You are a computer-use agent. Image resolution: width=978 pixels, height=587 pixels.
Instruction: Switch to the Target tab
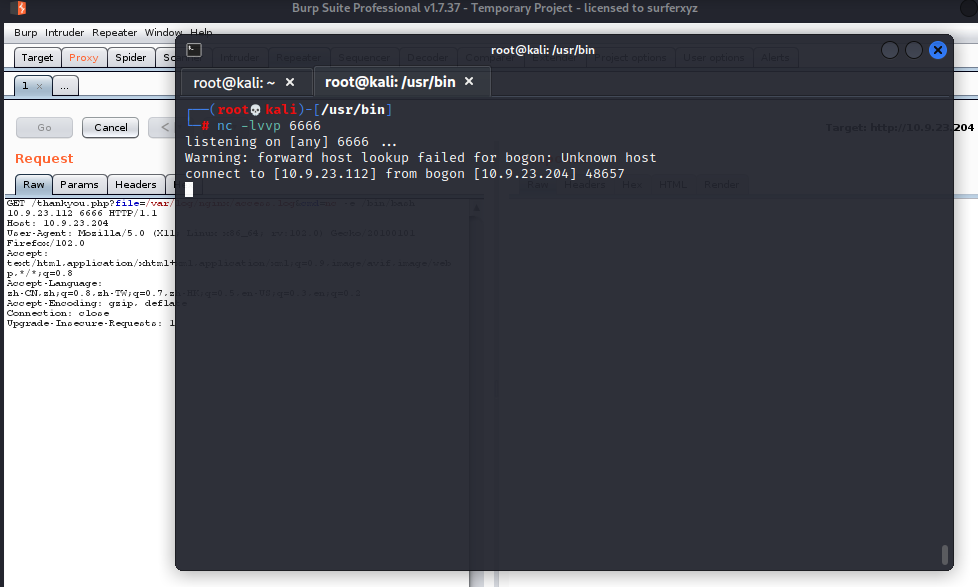pos(37,57)
